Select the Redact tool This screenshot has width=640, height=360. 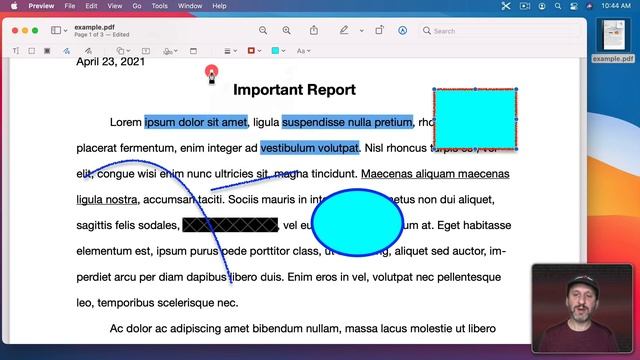(47, 51)
